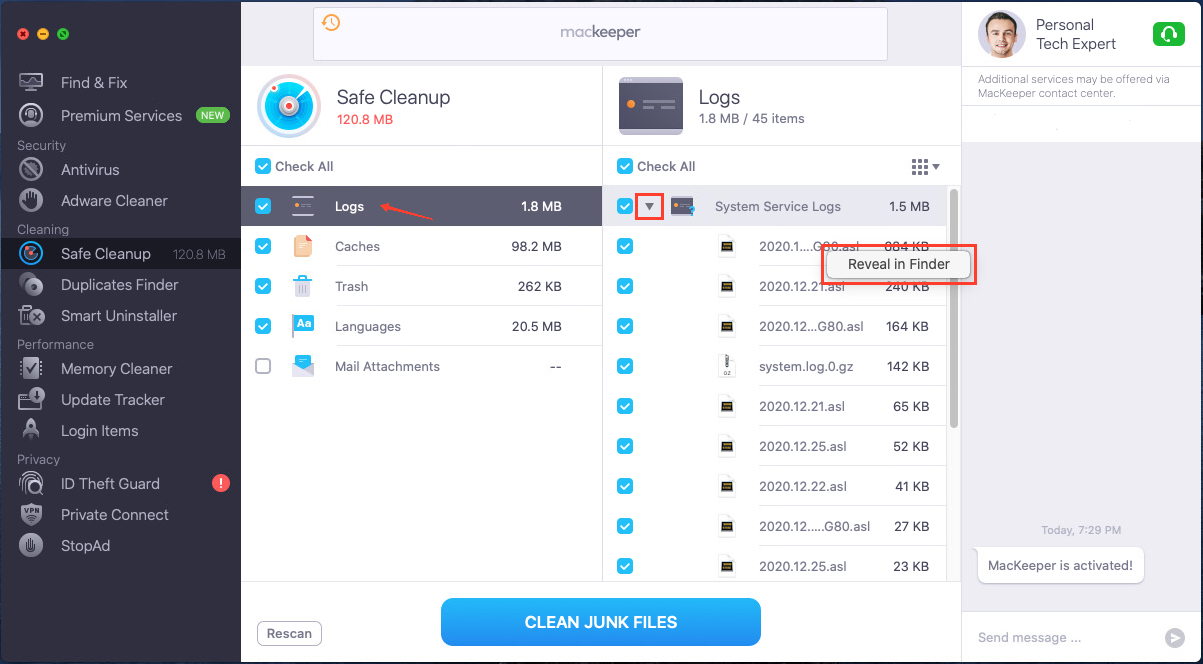Click the Trash bin icon
Screen dimensions: 1203x664
(302, 287)
